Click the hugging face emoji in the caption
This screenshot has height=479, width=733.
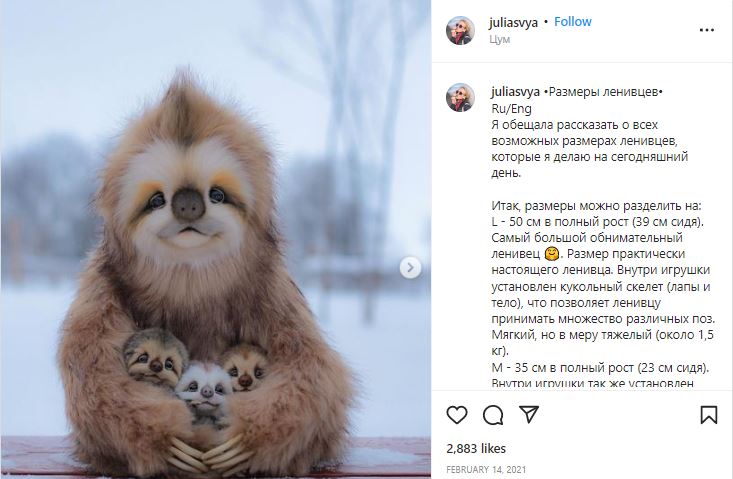pos(552,254)
